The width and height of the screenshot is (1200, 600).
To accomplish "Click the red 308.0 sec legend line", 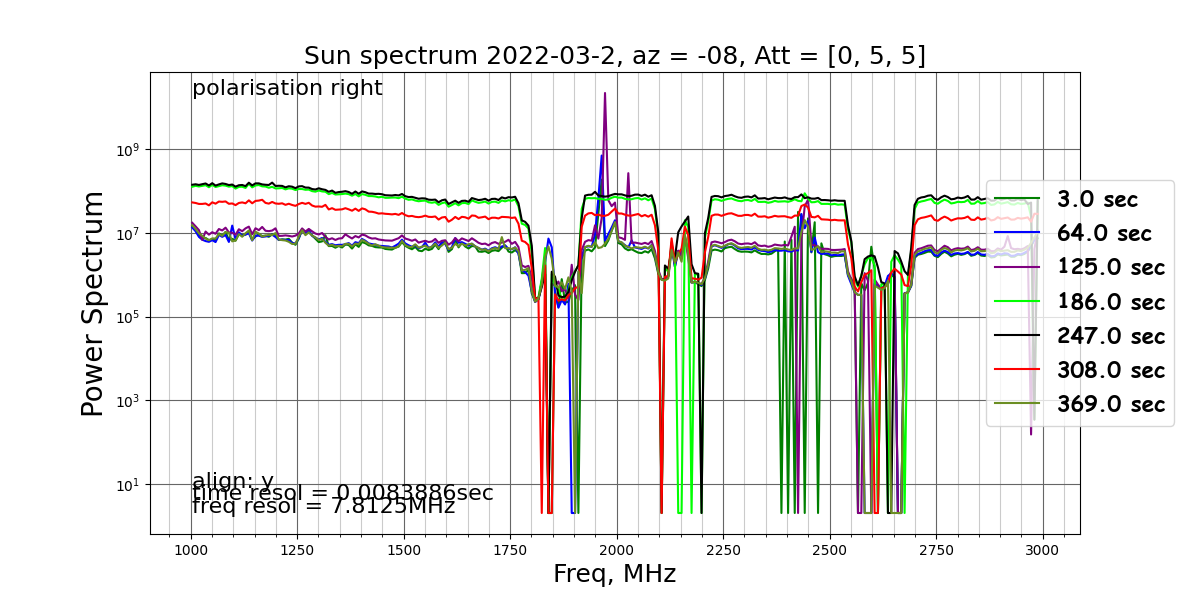I will pos(1017,369).
